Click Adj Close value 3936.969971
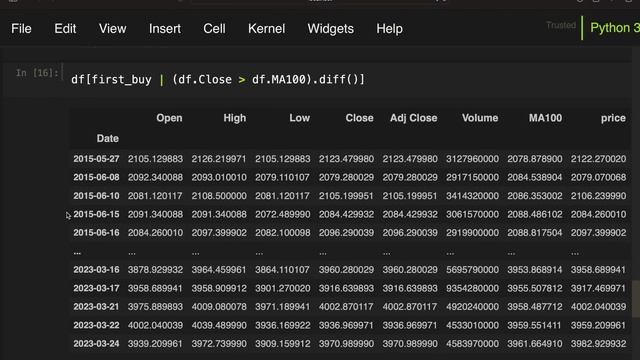The image size is (640, 360). click(410, 325)
